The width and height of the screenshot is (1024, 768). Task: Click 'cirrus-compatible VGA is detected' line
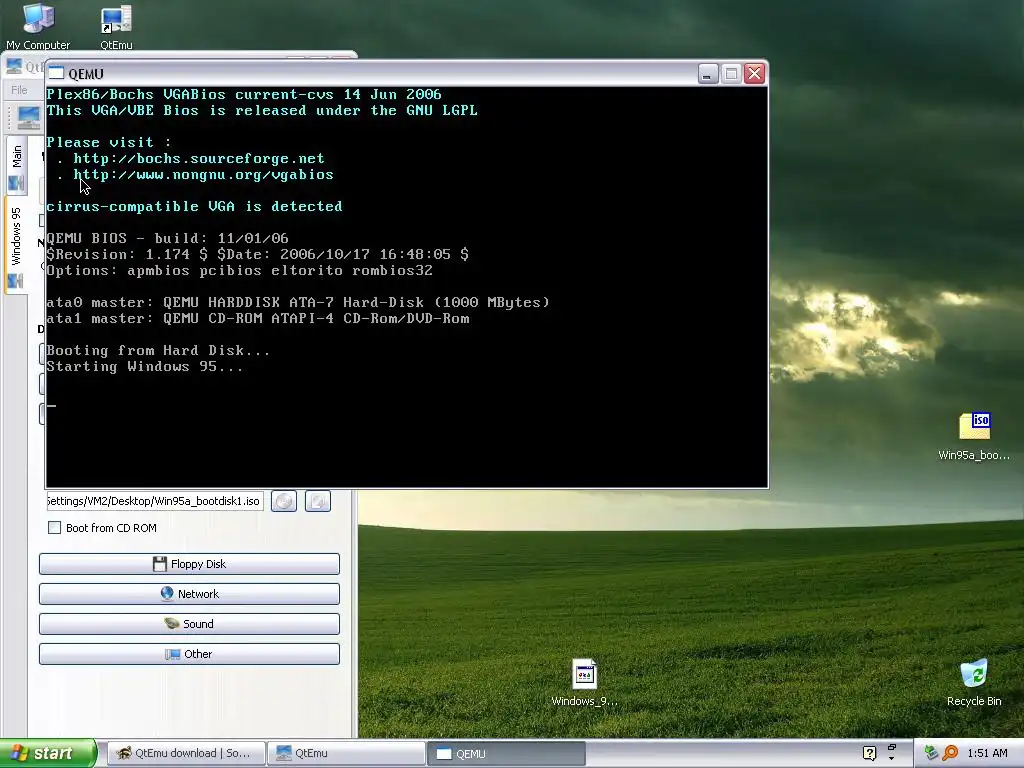click(x=194, y=206)
